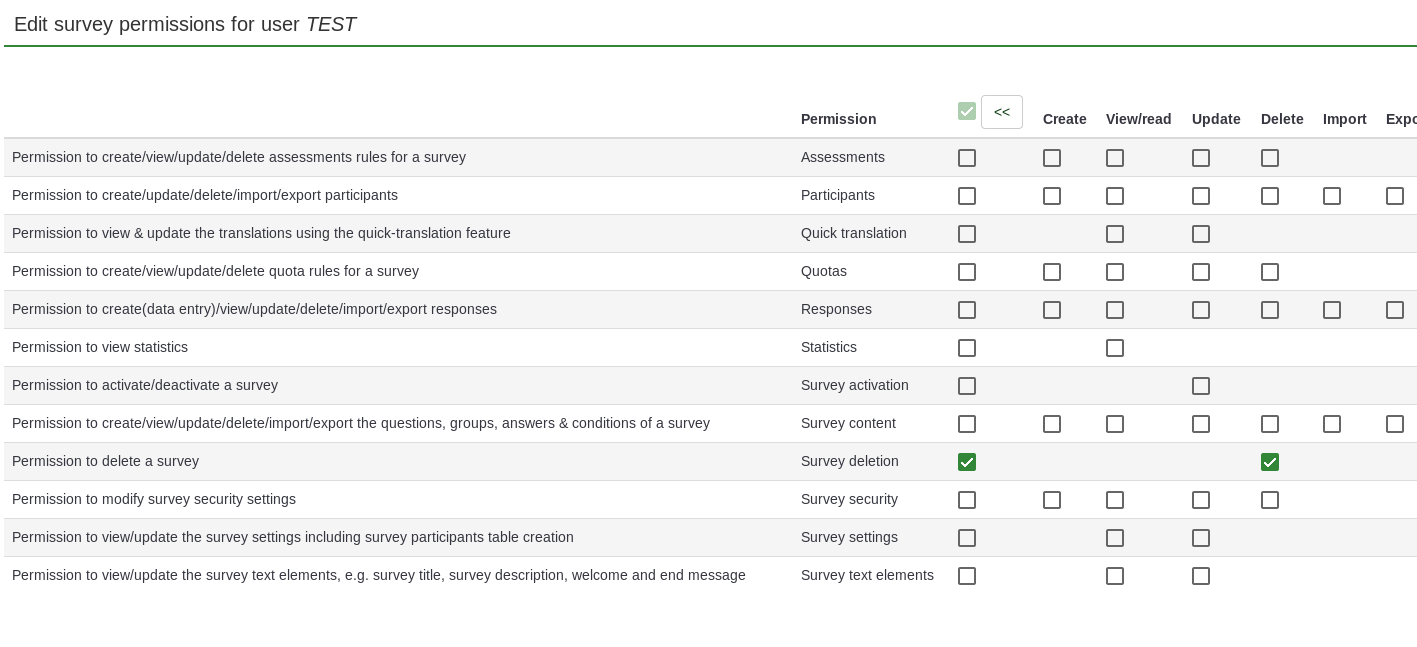Viewport: 1417px width, 647px height.
Task: Click the Survey deletion permission label
Action: 849,461
